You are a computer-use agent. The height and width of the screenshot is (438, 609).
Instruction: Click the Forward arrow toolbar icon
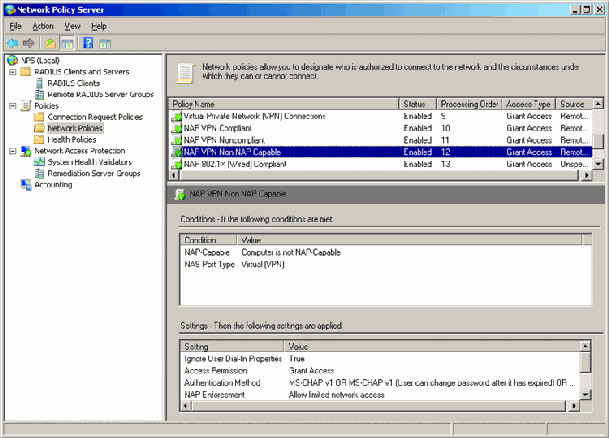(29, 43)
